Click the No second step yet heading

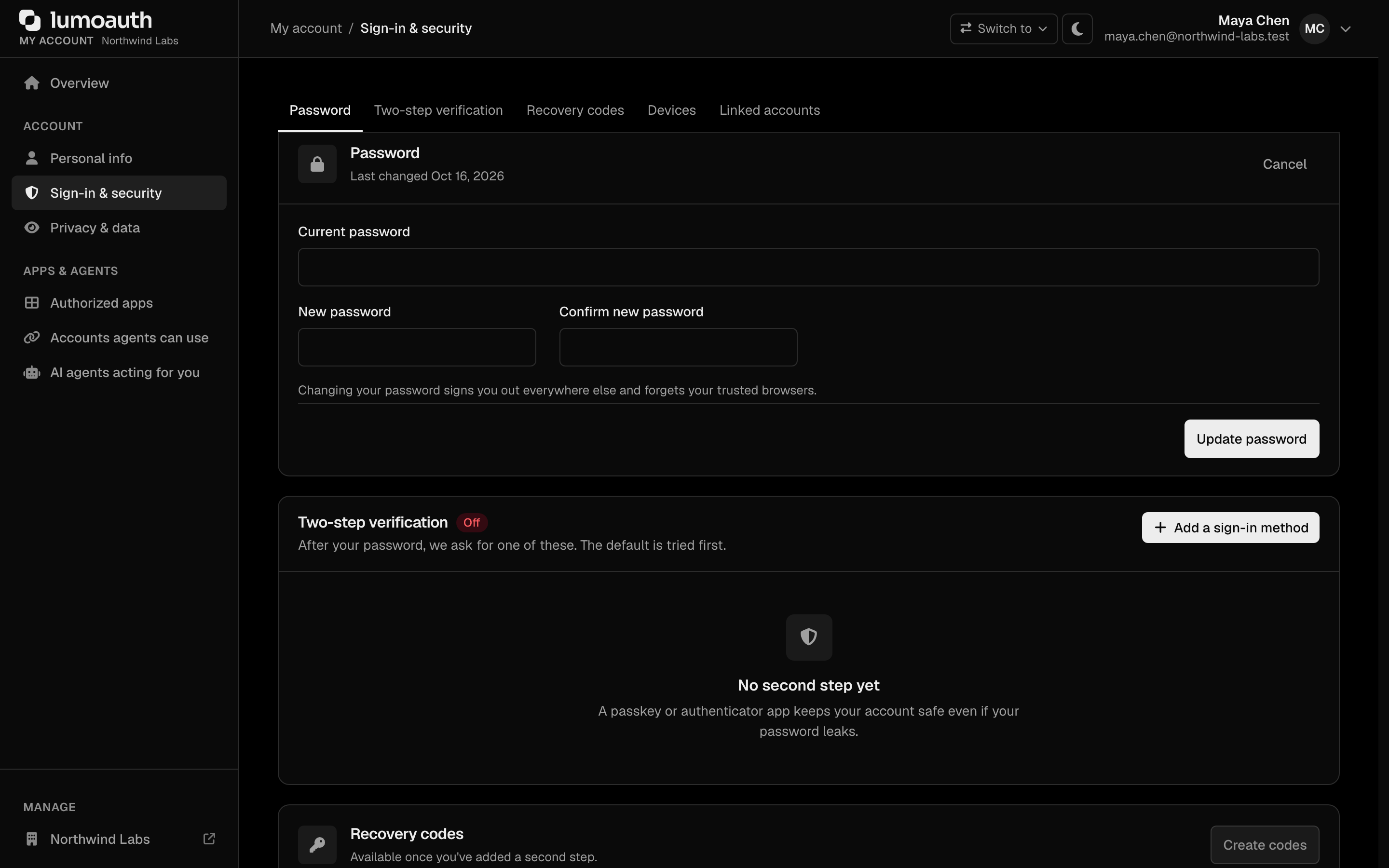pyautogui.click(x=809, y=685)
